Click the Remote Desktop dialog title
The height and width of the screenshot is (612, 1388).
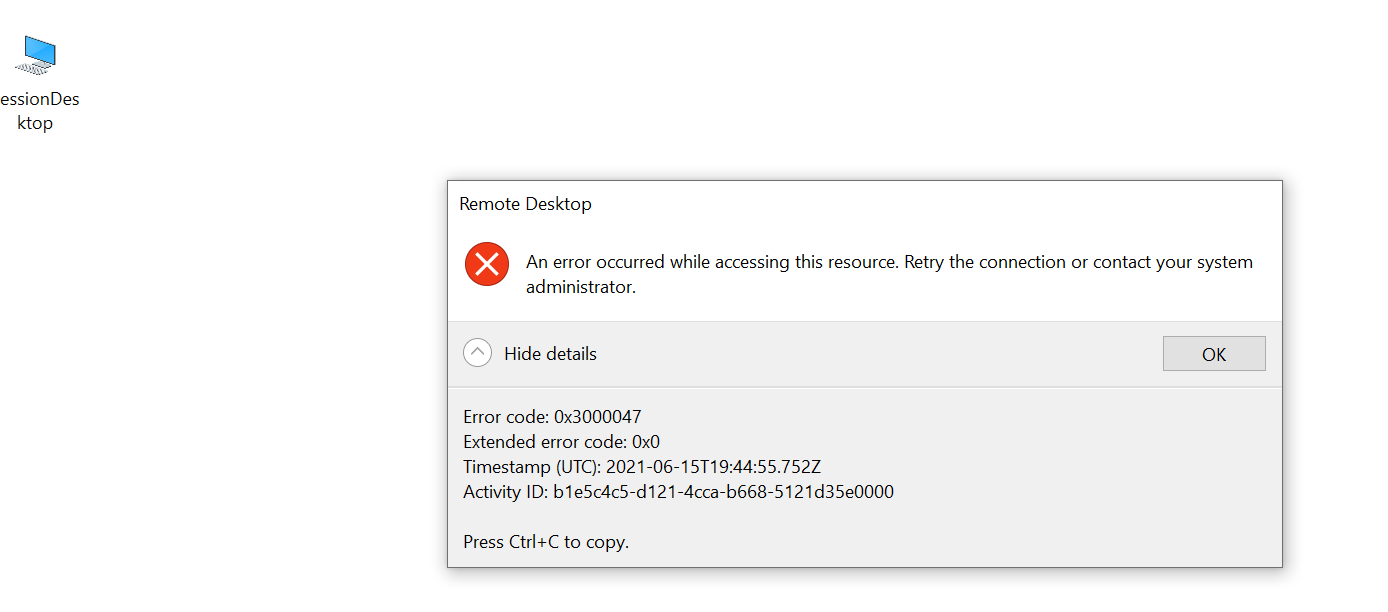pyautogui.click(x=525, y=203)
